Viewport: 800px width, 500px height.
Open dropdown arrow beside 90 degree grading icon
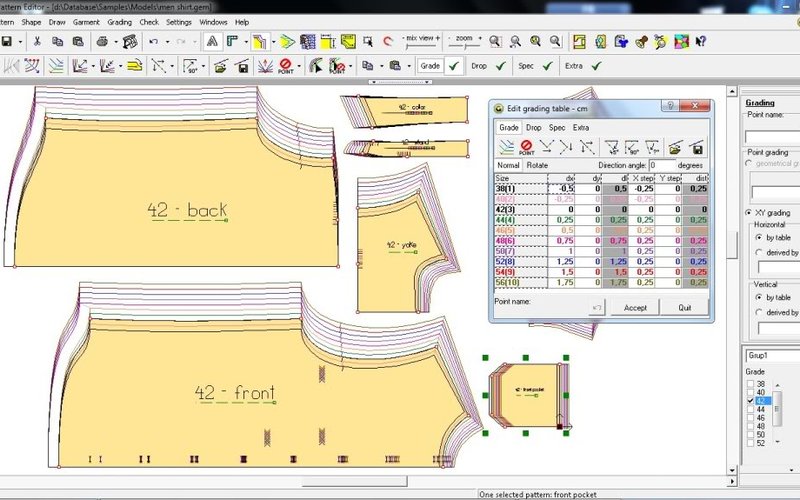203,66
